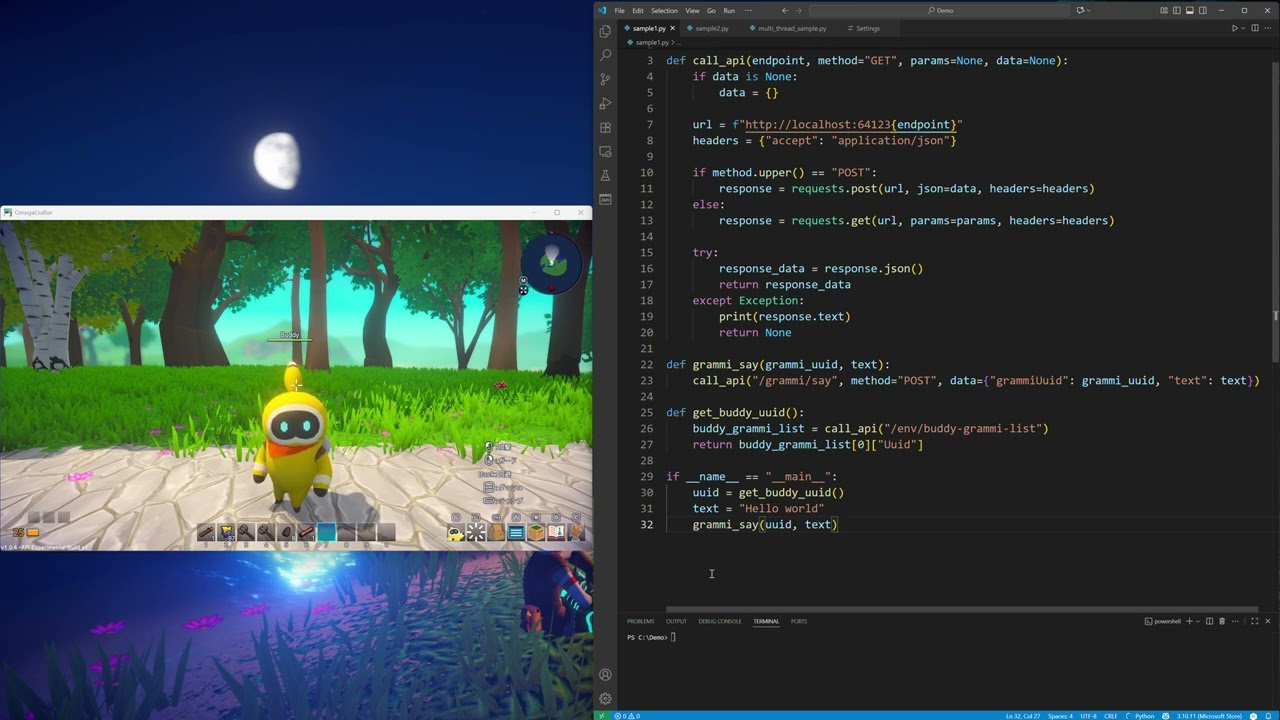
Task: Open the Explorer view in VS Code
Action: pos(605,31)
